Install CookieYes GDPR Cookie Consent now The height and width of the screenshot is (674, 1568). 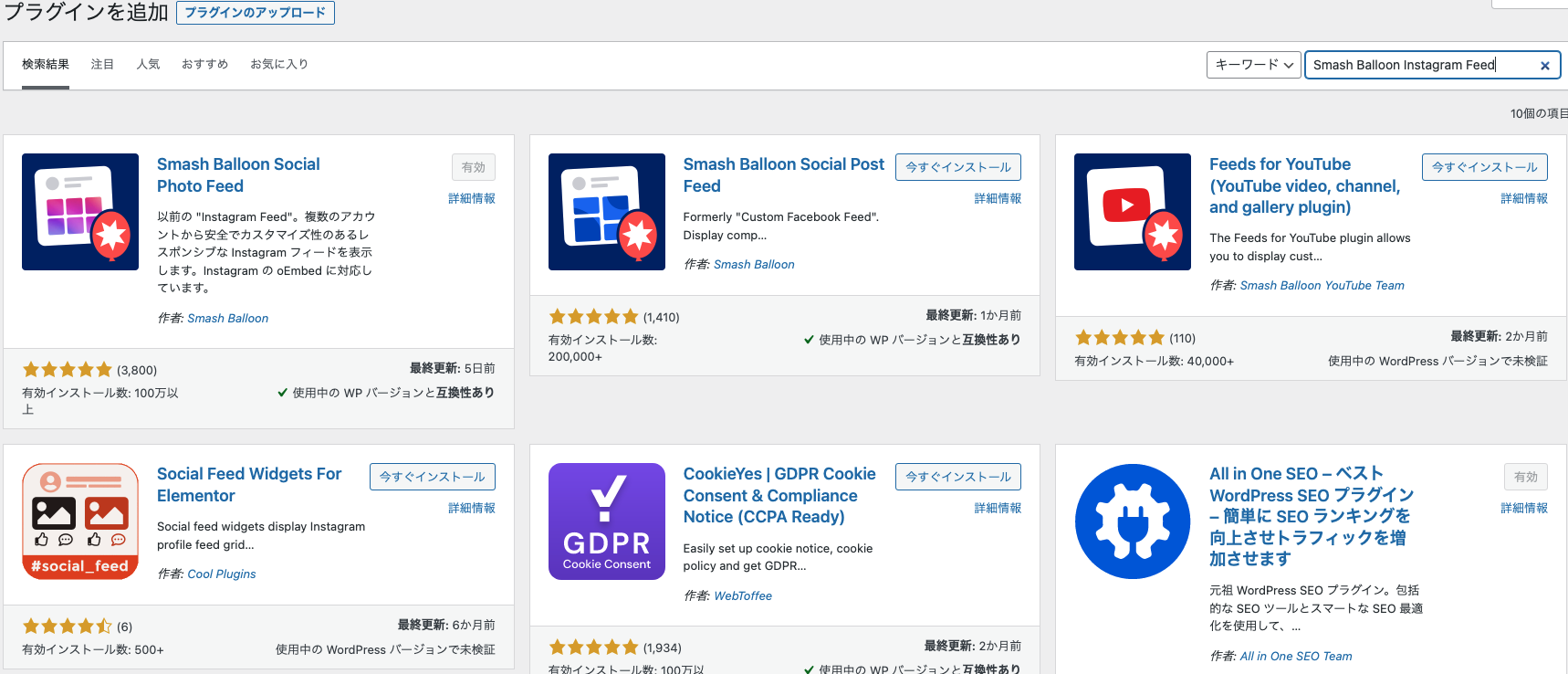tap(958, 477)
